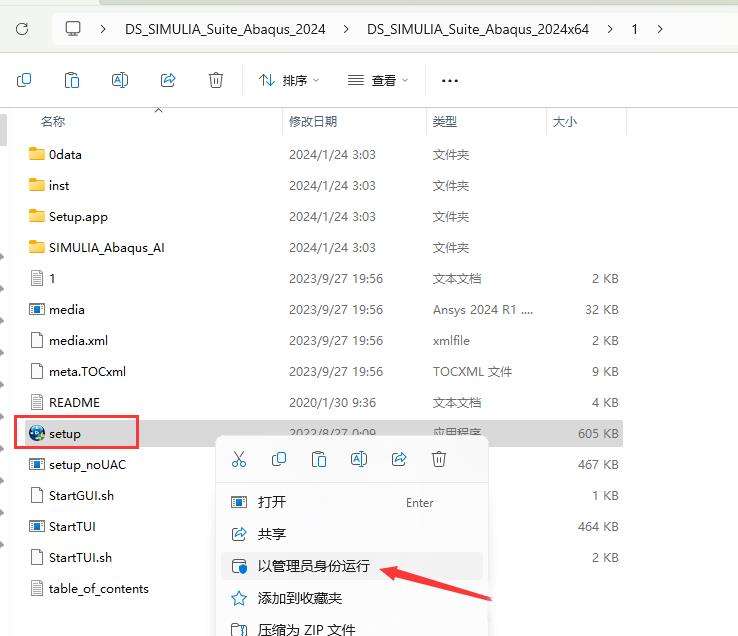738x636 pixels.
Task: Click Share icon in context menu top row
Action: pos(399,459)
